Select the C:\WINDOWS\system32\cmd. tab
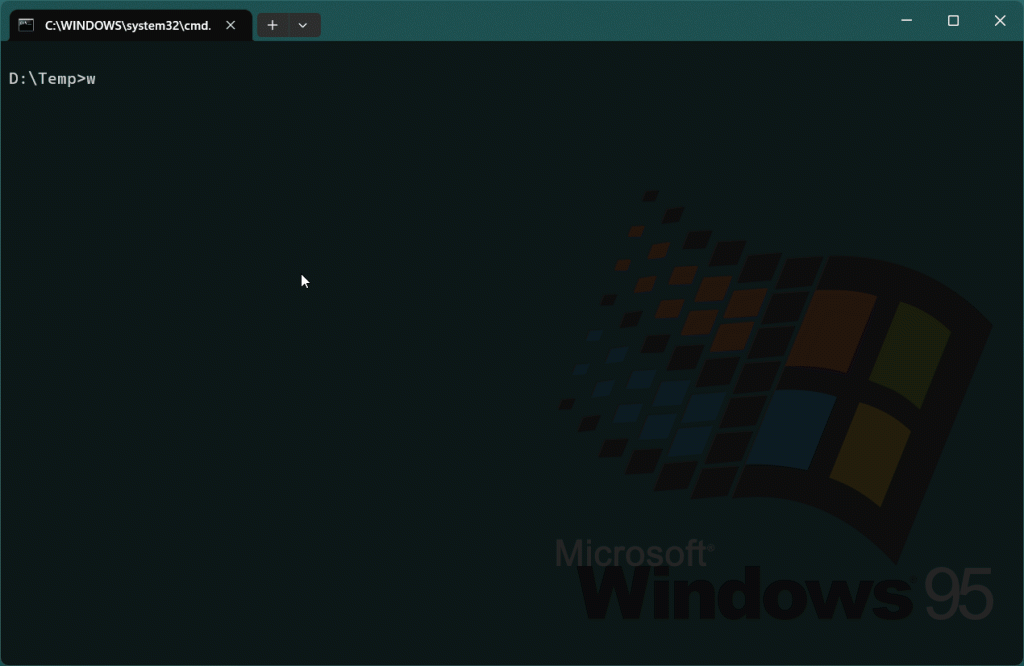The width and height of the screenshot is (1024, 666). tap(128, 25)
